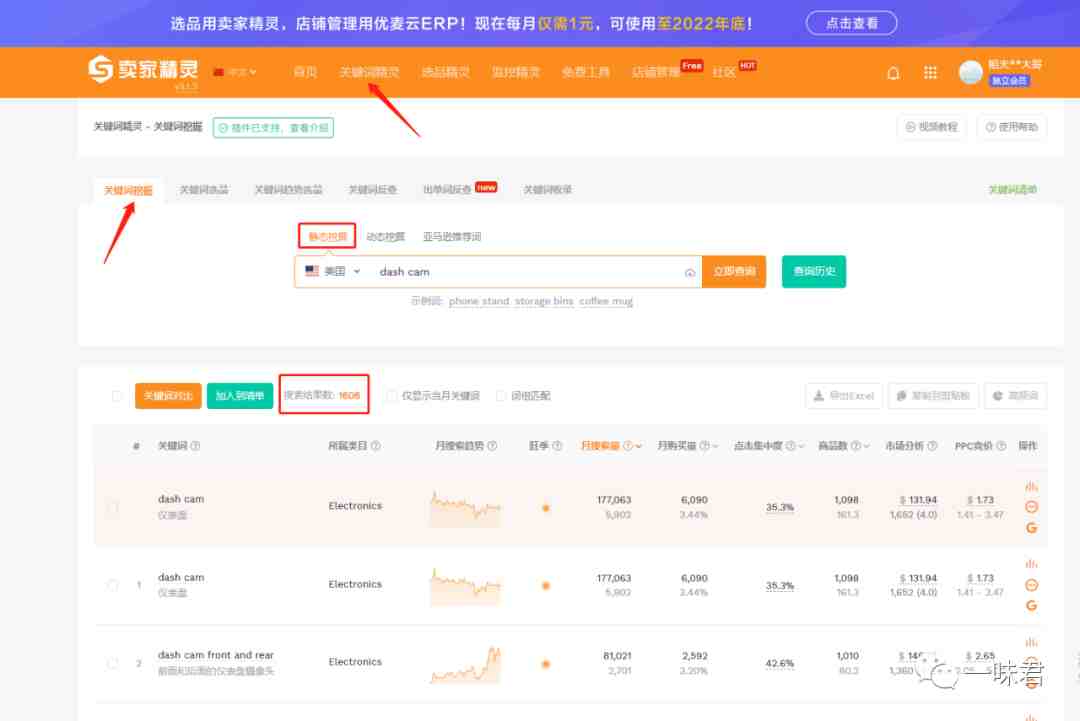The image size is (1080, 721).
Task: Open the Free-badged store menu item
Action: pos(656,72)
